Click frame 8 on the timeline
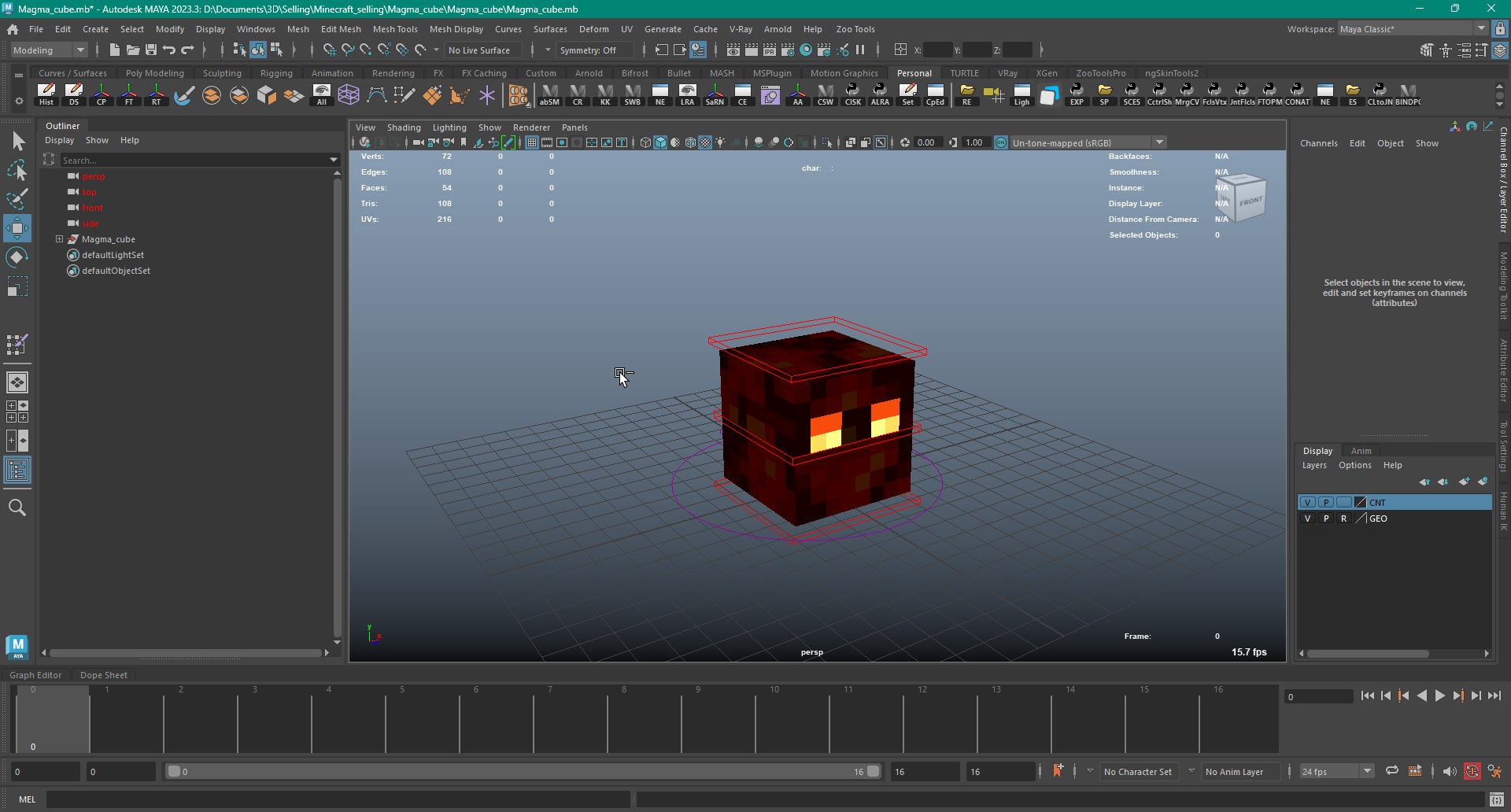Image resolution: width=1511 pixels, height=812 pixels. [x=623, y=719]
